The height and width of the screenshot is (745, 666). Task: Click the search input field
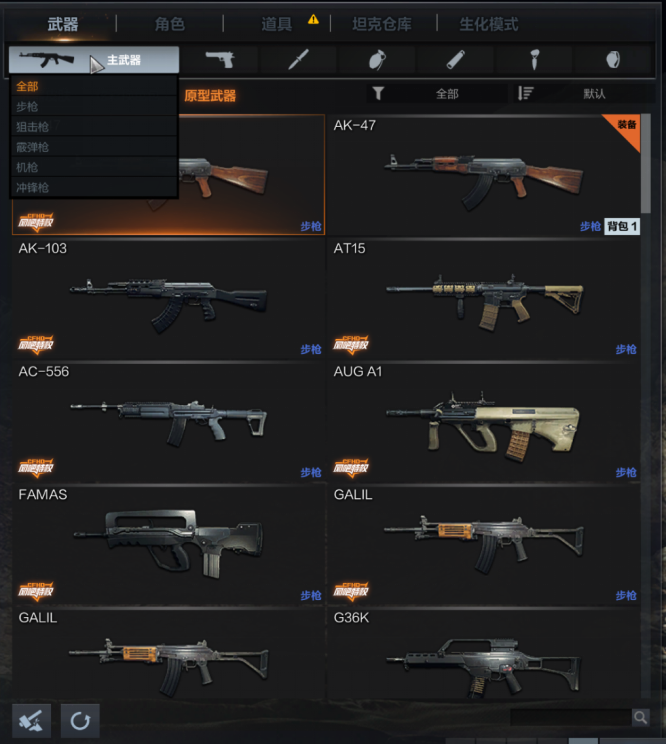point(571,717)
